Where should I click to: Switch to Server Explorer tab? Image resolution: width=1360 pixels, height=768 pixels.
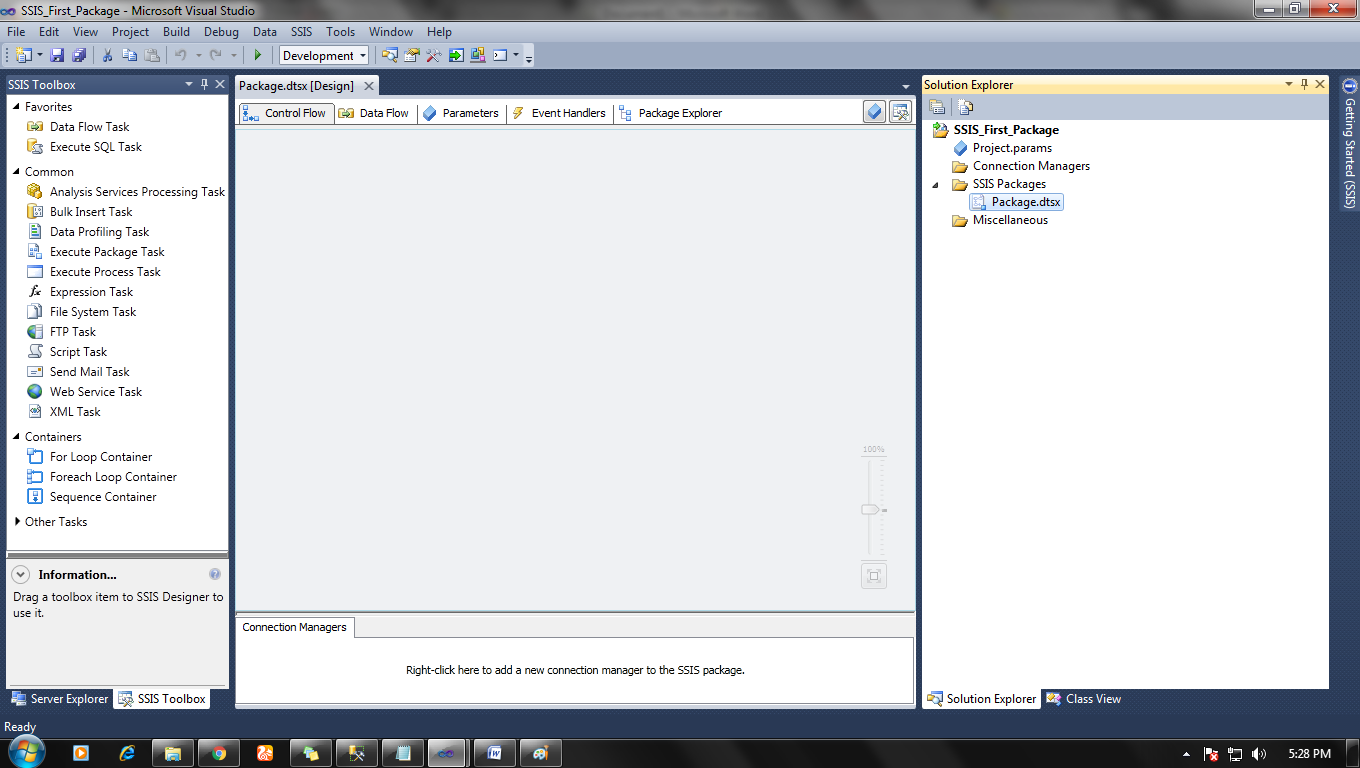60,699
